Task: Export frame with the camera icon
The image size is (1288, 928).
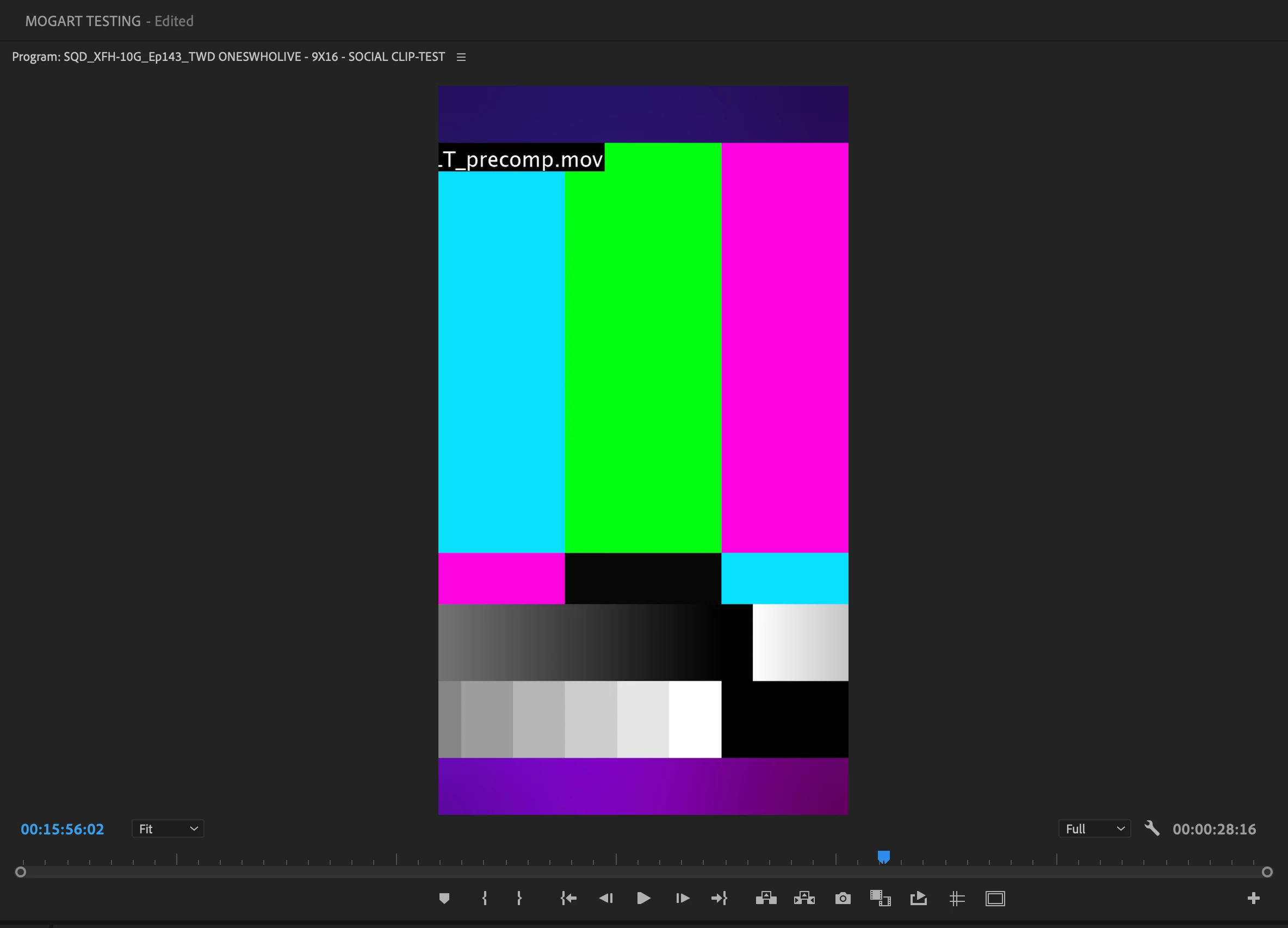Action: [843, 899]
